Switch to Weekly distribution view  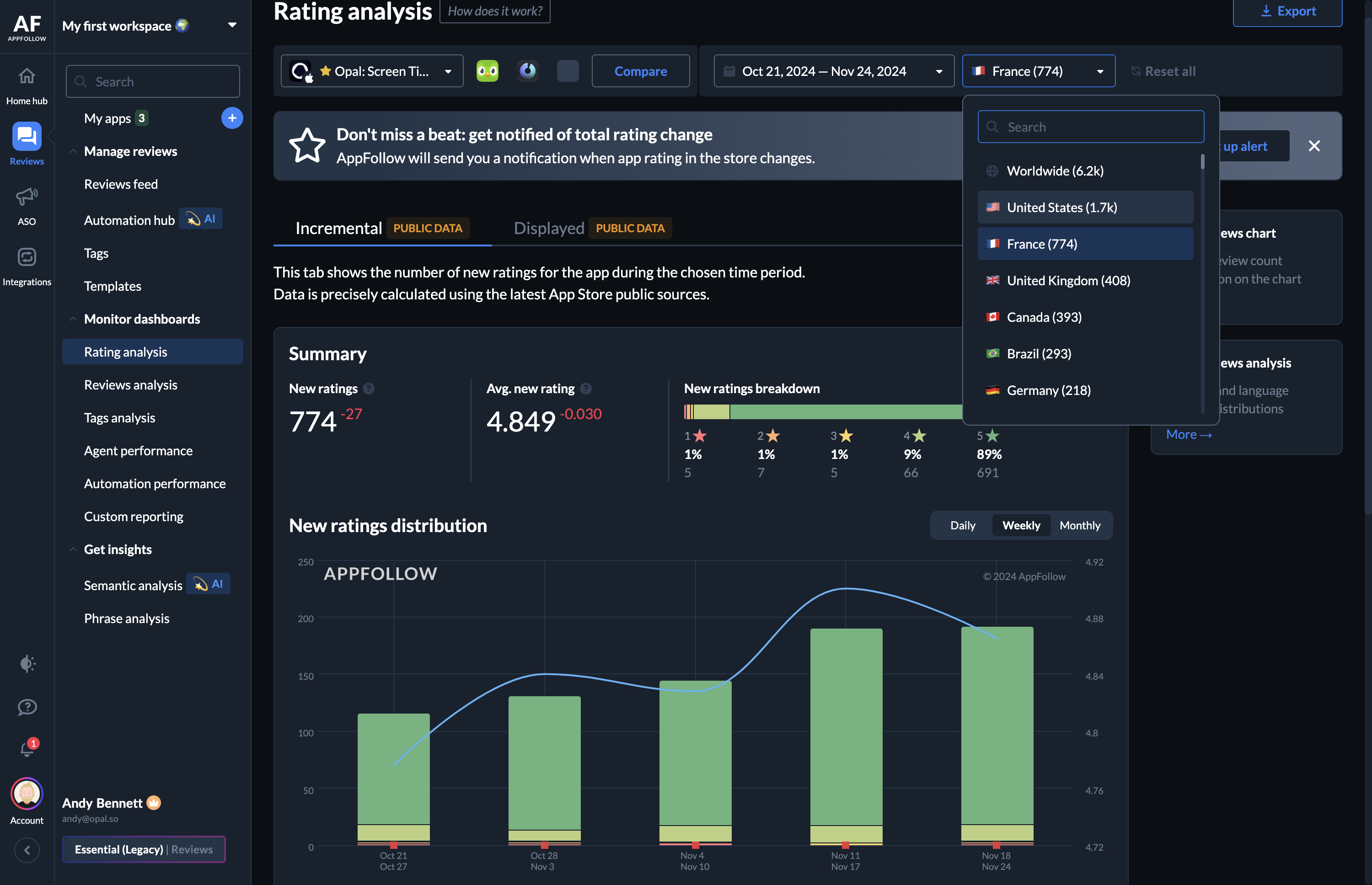pyautogui.click(x=1021, y=525)
